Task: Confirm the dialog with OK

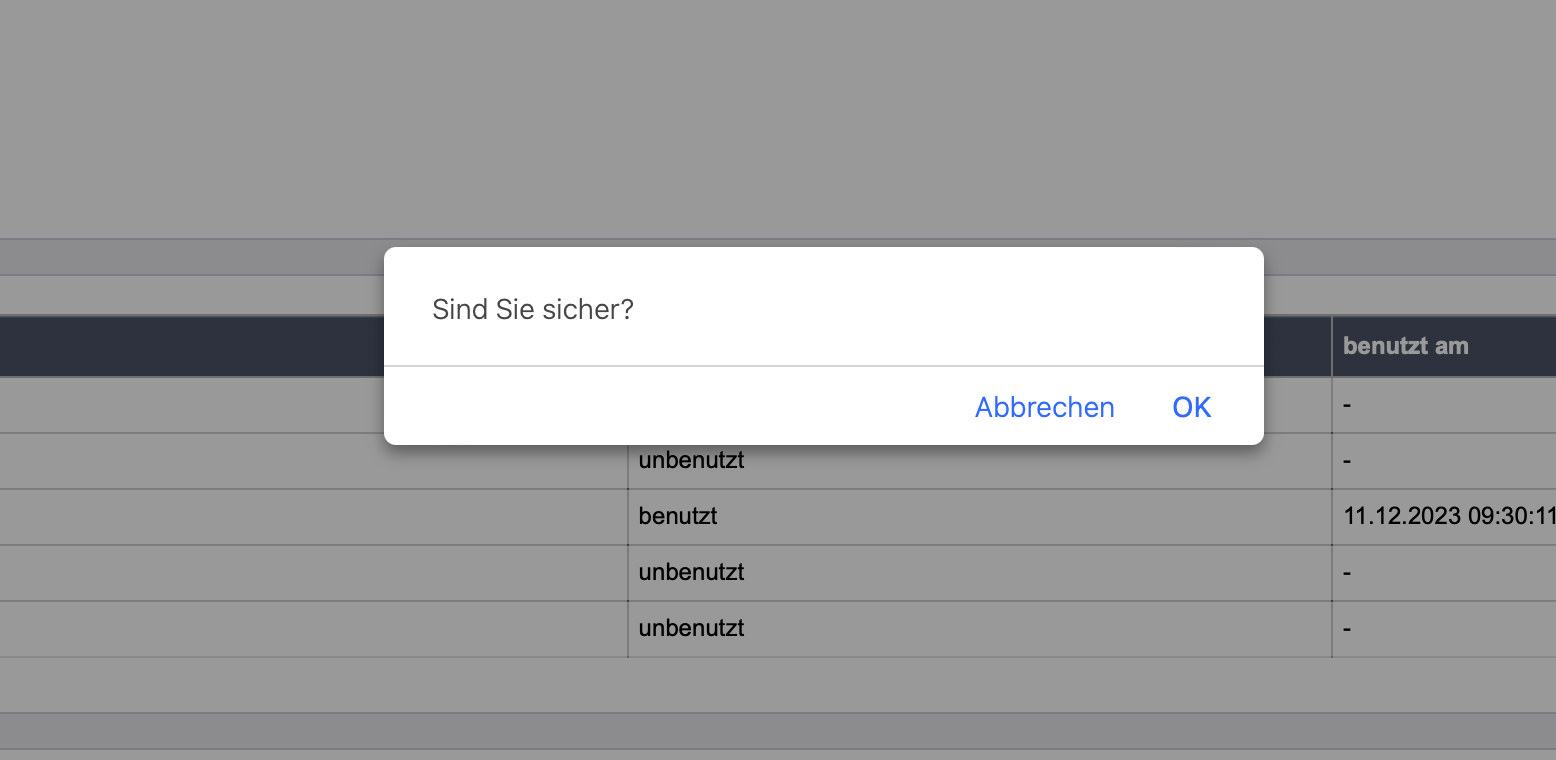Action: coord(1191,407)
